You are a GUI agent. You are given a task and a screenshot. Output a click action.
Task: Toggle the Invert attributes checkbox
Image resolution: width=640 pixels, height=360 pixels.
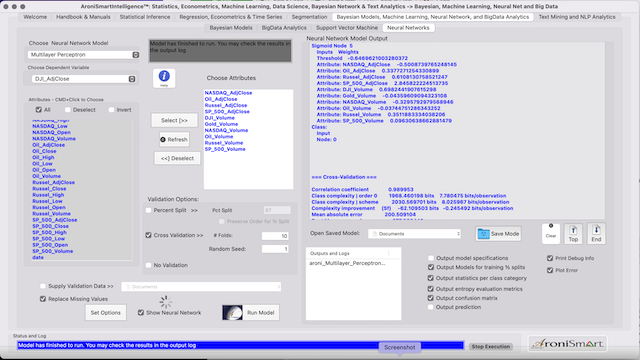(x=111, y=110)
